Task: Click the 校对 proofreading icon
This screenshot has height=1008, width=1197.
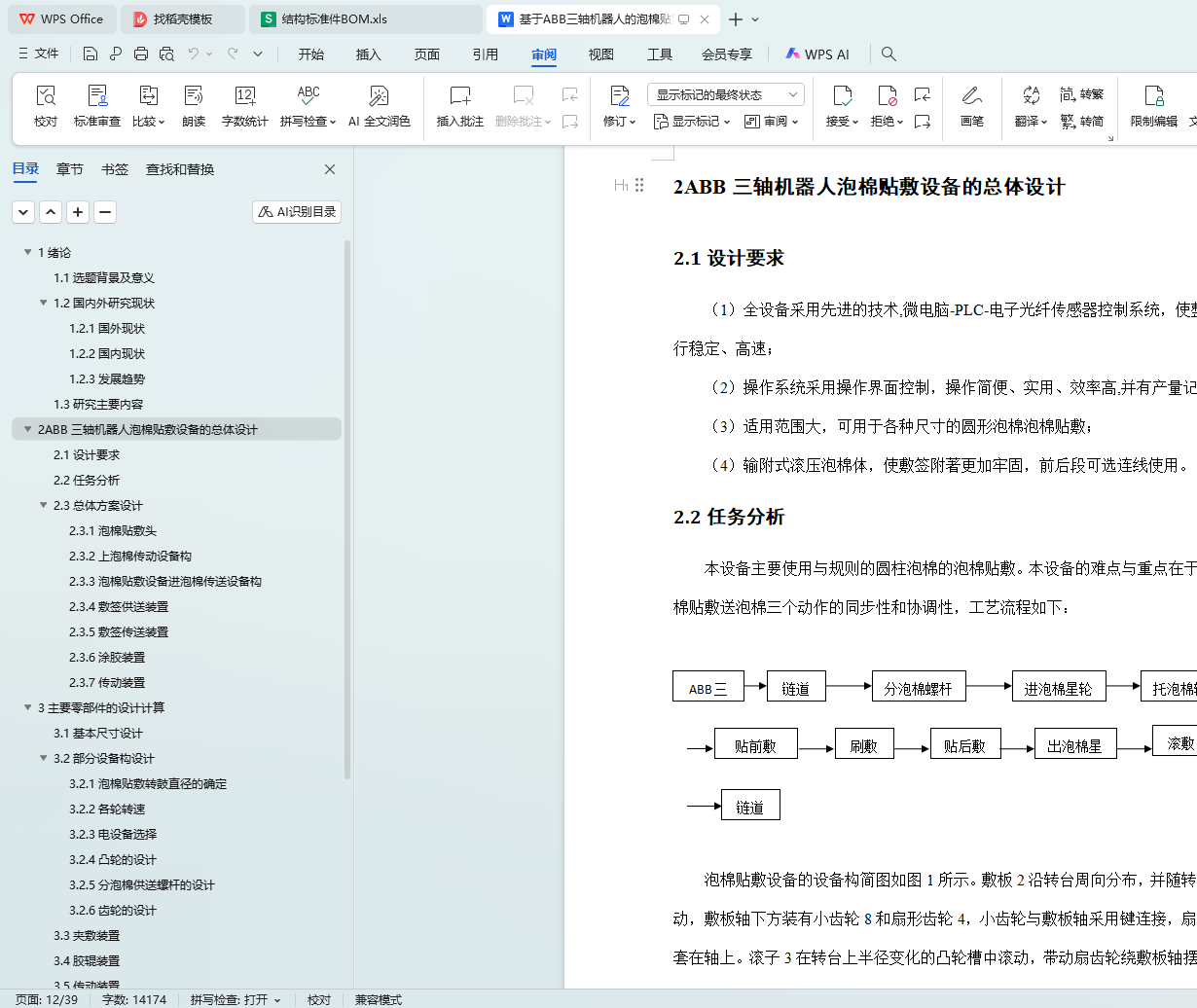Action: coord(46,95)
